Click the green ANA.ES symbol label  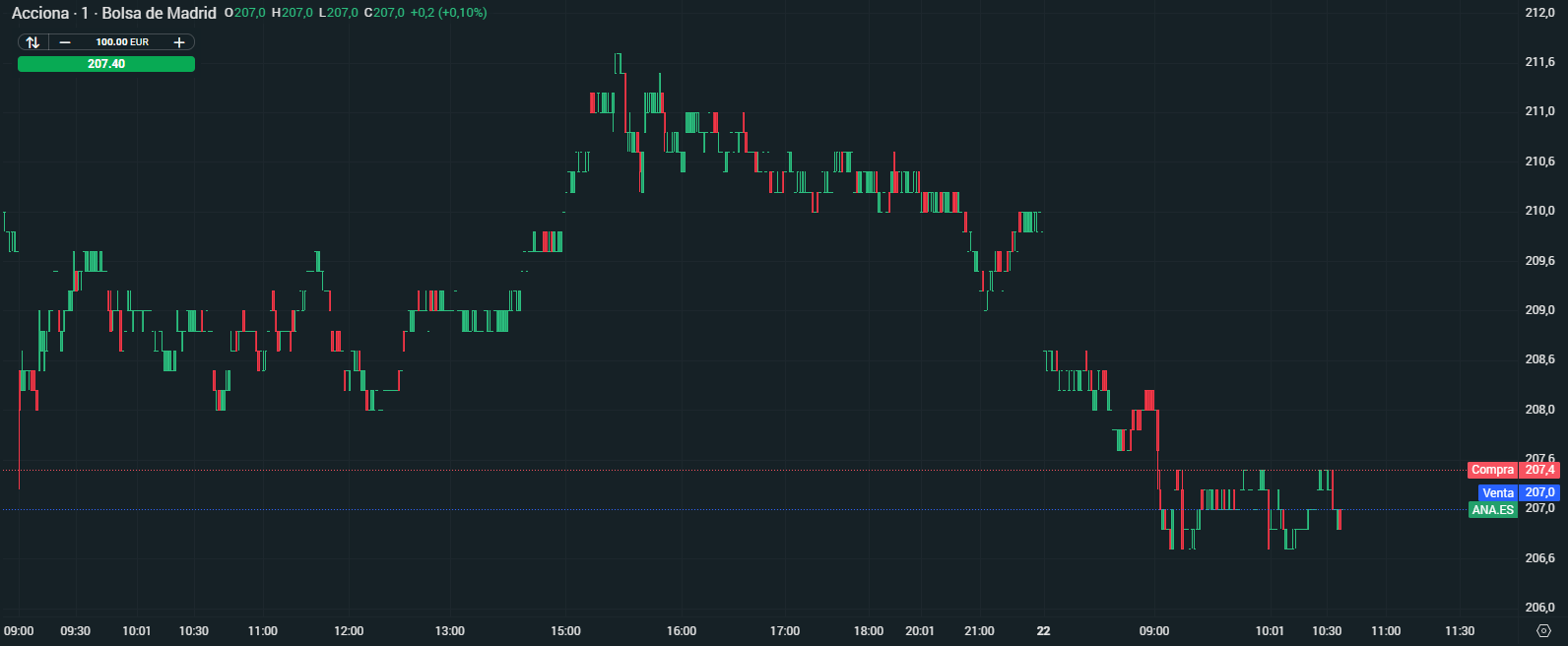coord(1492,510)
